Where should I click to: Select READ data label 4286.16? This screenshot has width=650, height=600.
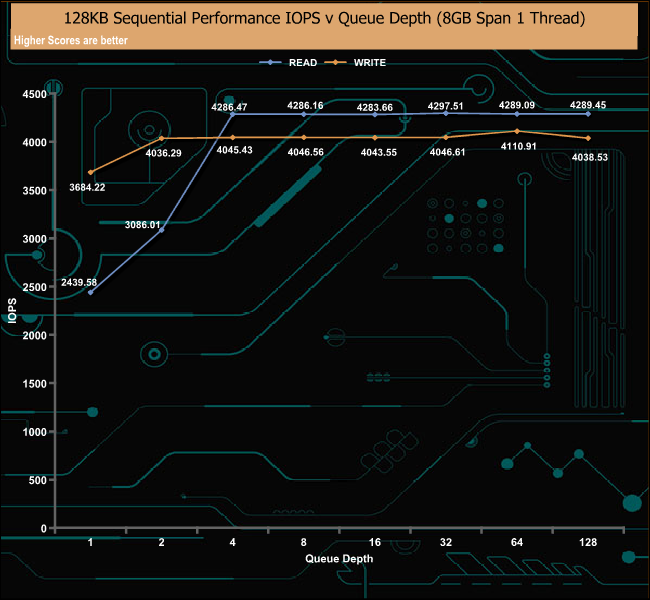[x=305, y=106]
